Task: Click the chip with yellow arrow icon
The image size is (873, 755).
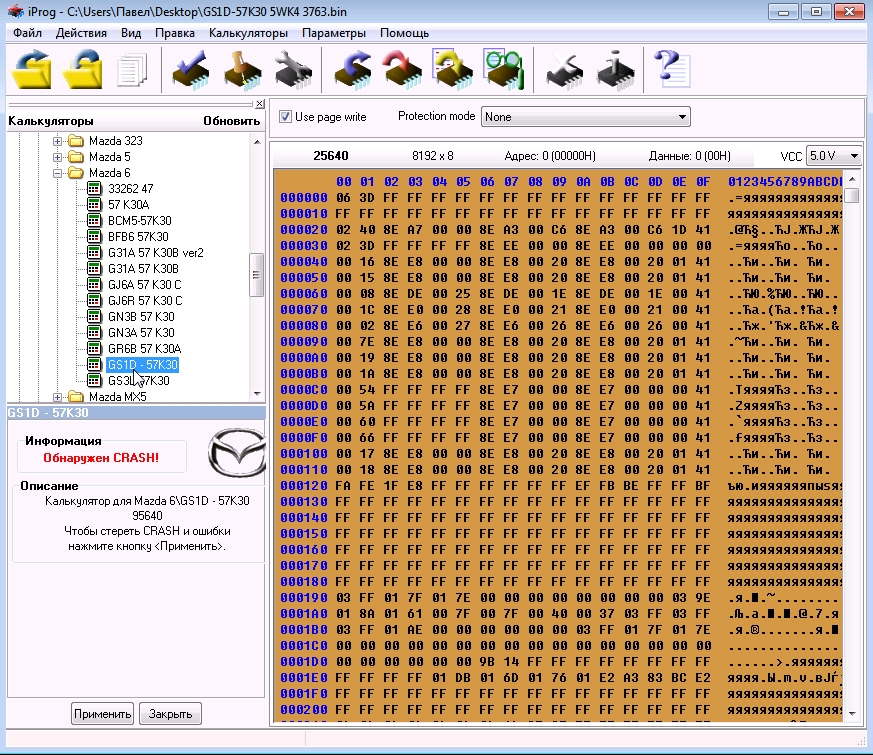Action: pos(453,70)
